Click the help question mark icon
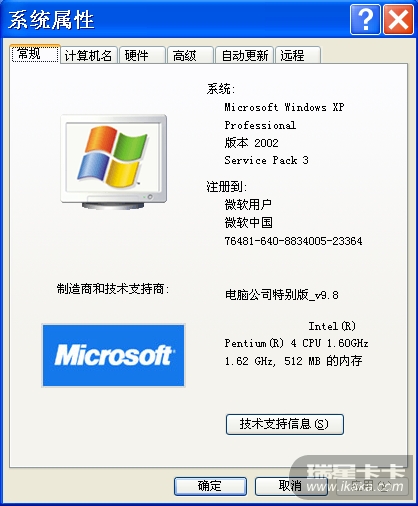418x506 pixels. 365,20
